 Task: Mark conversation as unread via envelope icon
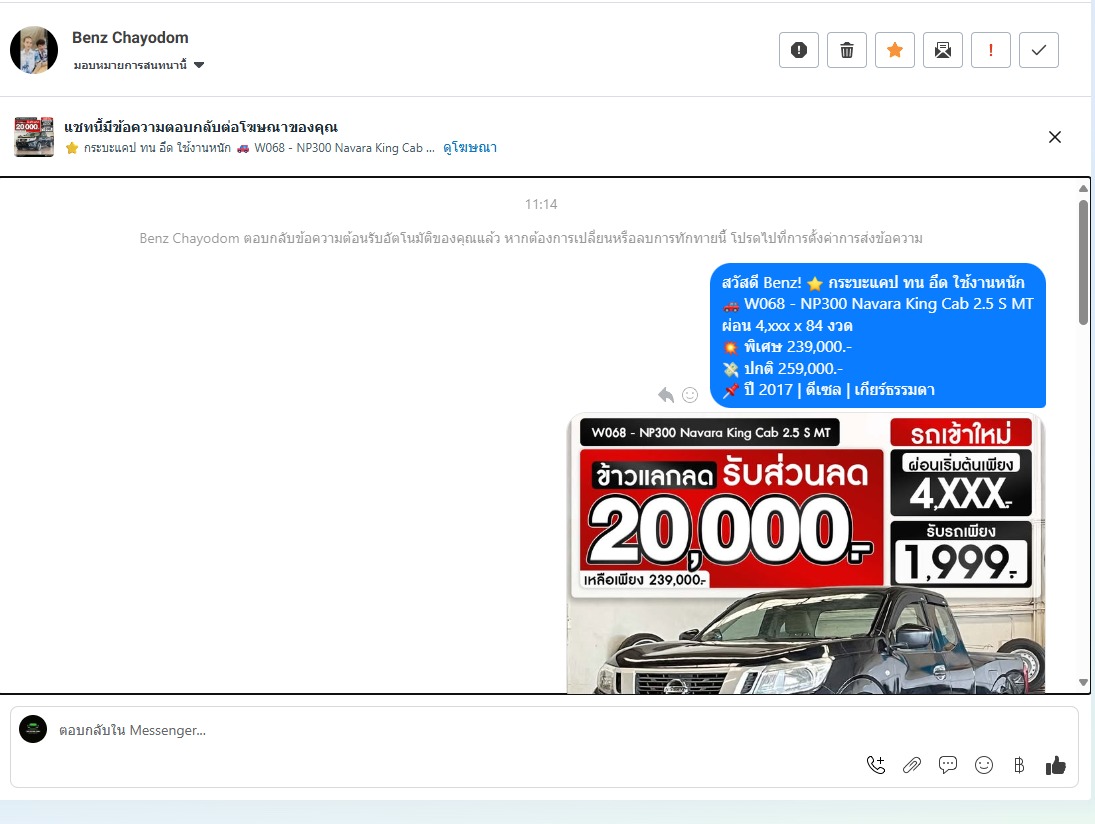point(943,50)
